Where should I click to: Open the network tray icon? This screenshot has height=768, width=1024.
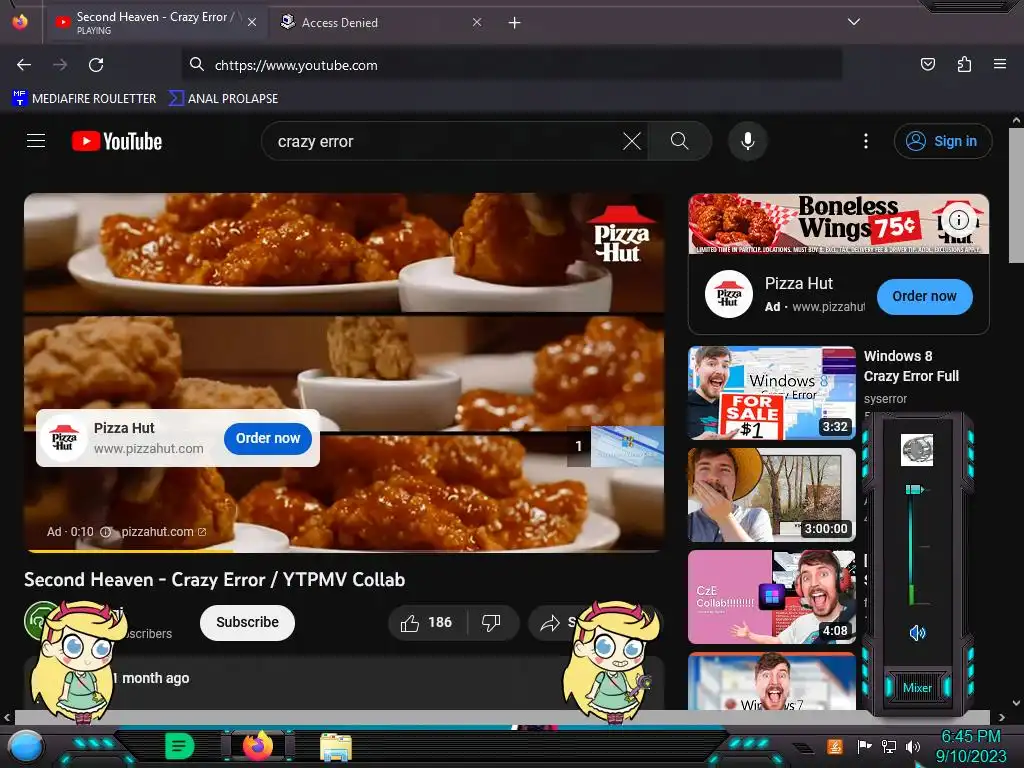point(888,746)
